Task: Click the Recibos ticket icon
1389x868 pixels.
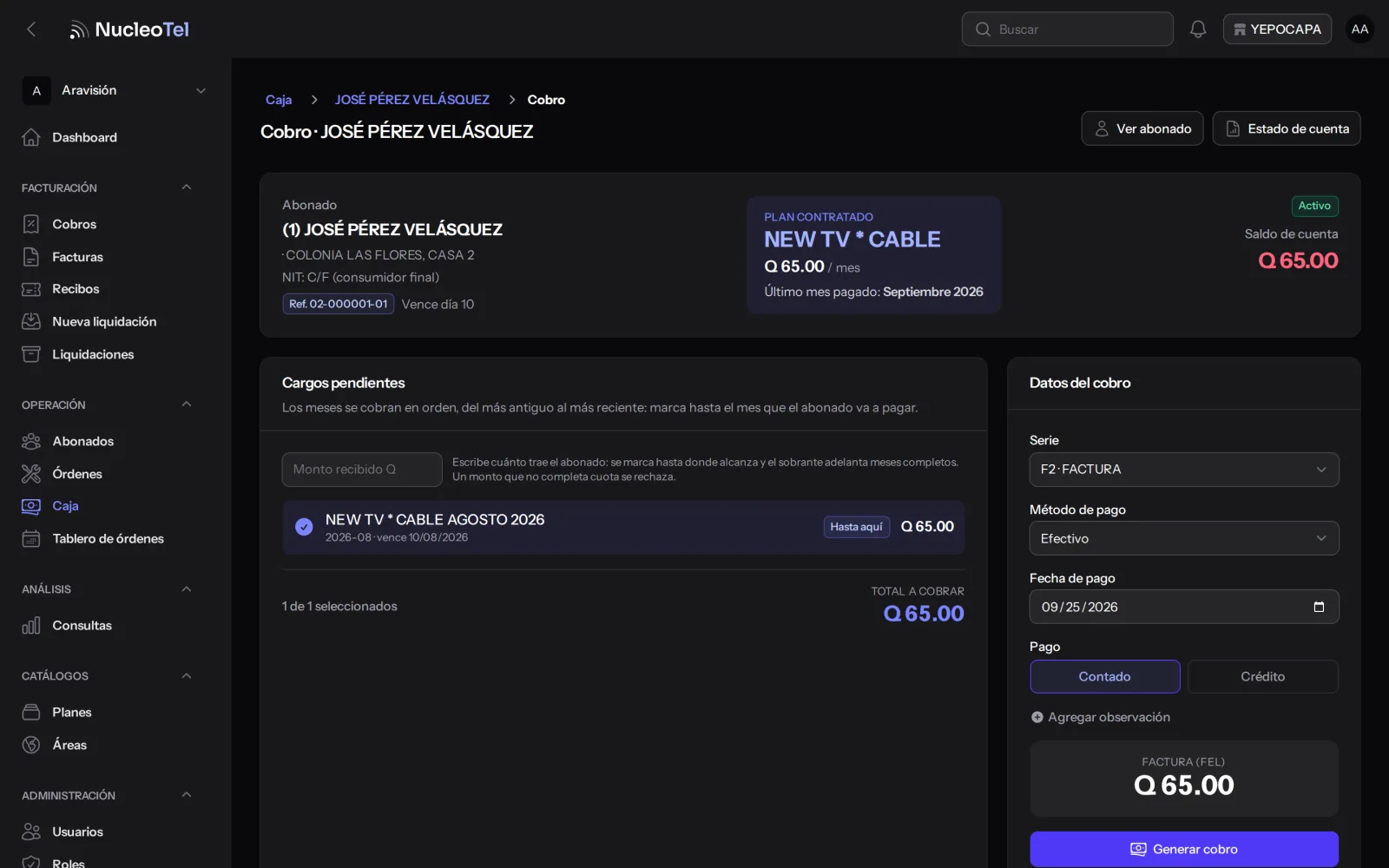Action: [31, 289]
